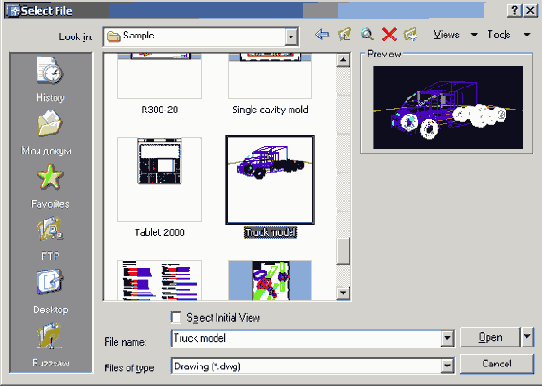This screenshot has width=542, height=386.
Task: Open the arrow menu beside Open button
Action: [x=527, y=337]
